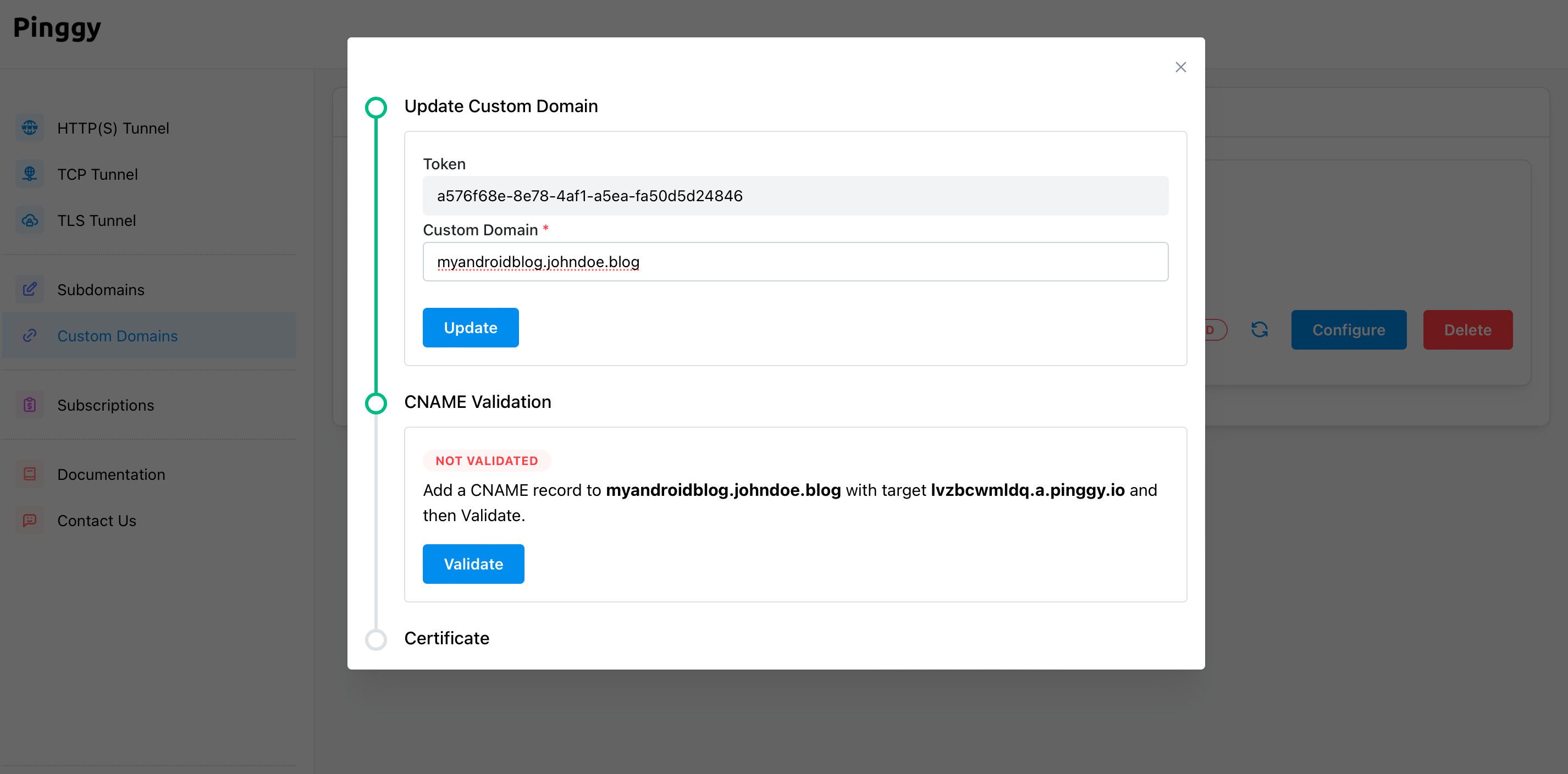The width and height of the screenshot is (1568, 774).
Task: Click the Certificate step circle
Action: (376, 639)
